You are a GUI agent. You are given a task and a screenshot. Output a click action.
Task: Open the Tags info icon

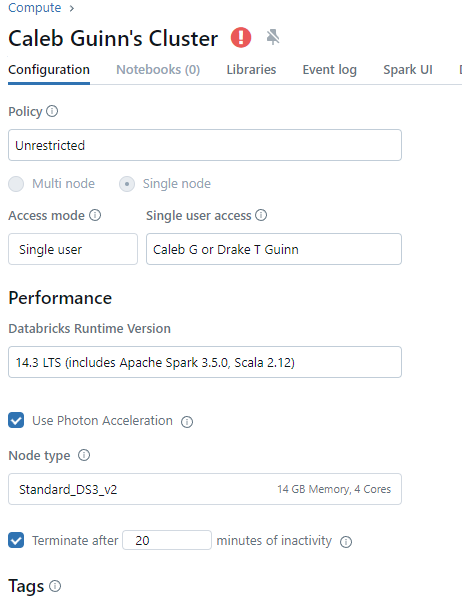tap(55, 586)
